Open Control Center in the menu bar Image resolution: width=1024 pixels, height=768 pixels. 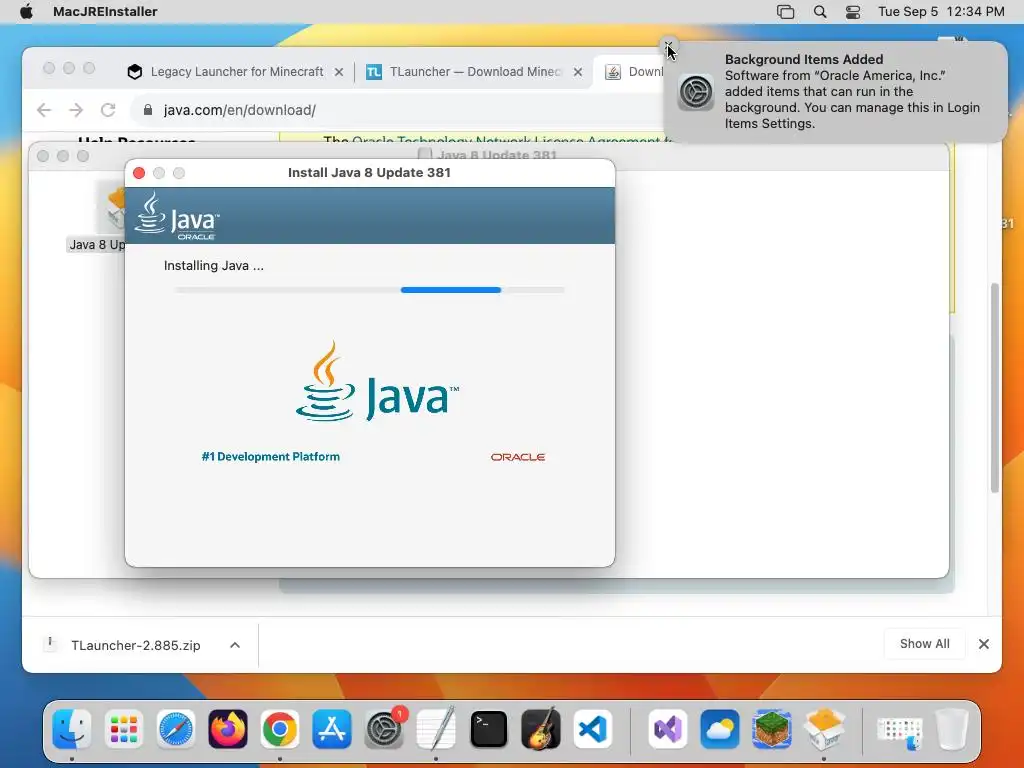coord(853,11)
